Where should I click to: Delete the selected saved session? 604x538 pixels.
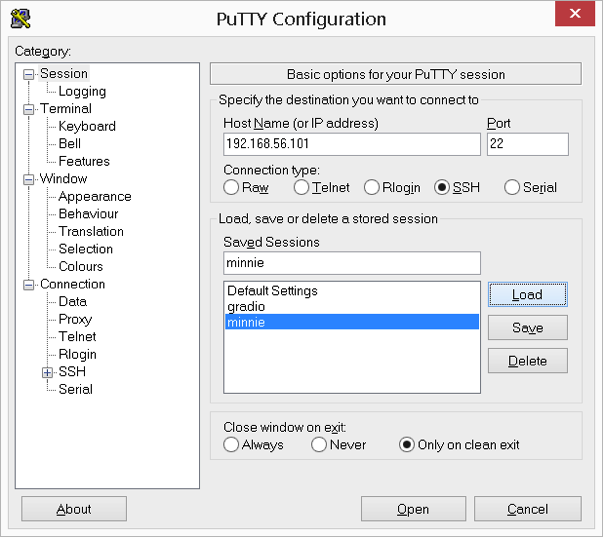pyautogui.click(x=528, y=361)
